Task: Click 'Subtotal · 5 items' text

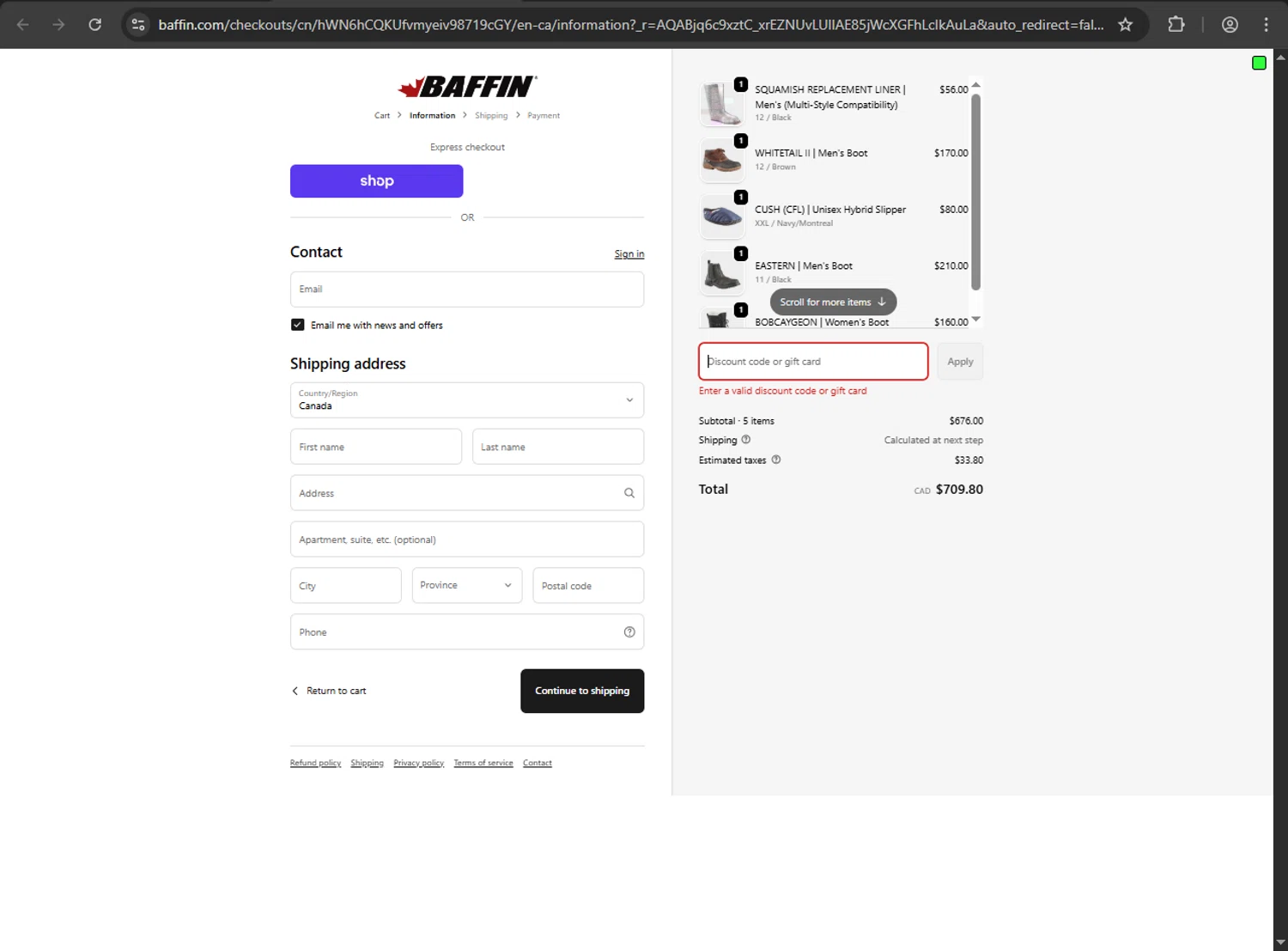Action: [x=736, y=421]
